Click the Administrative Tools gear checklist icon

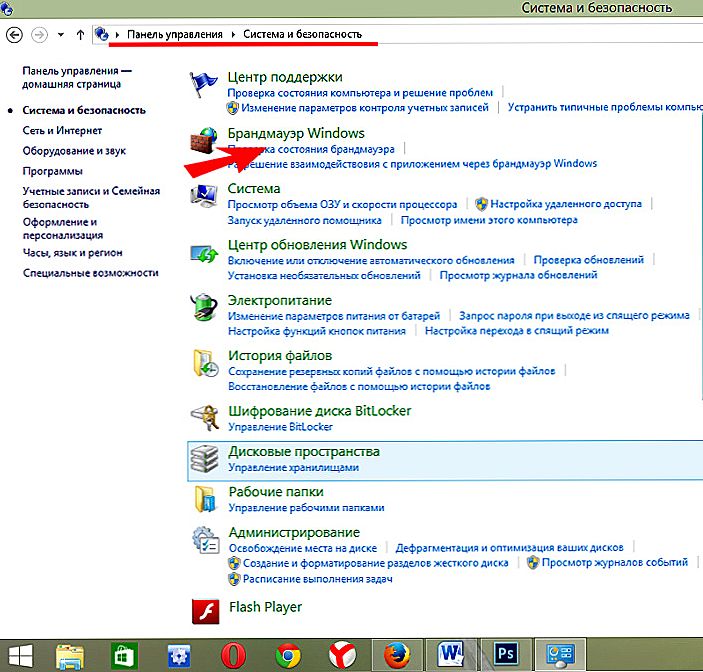pyautogui.click(x=206, y=540)
